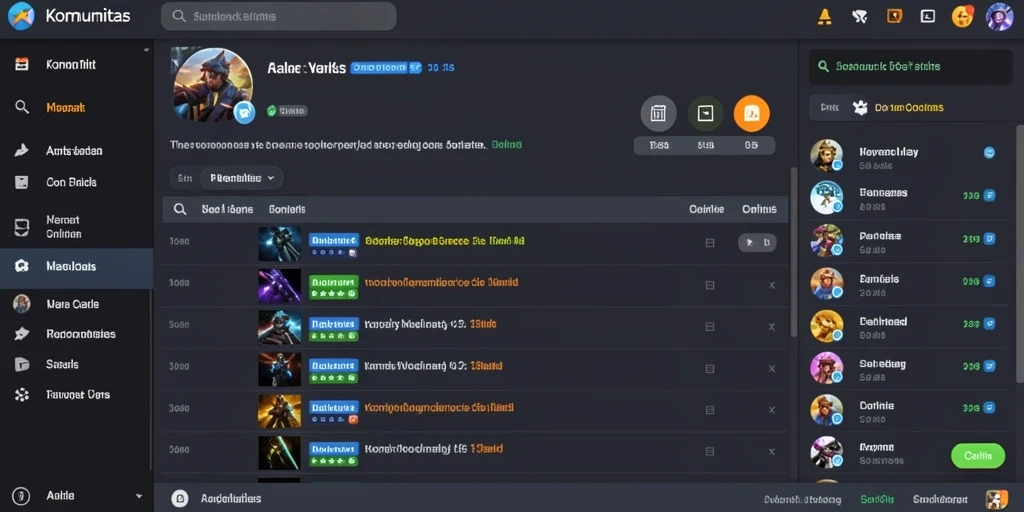
Task: Focus the top search input field
Action: pos(279,16)
